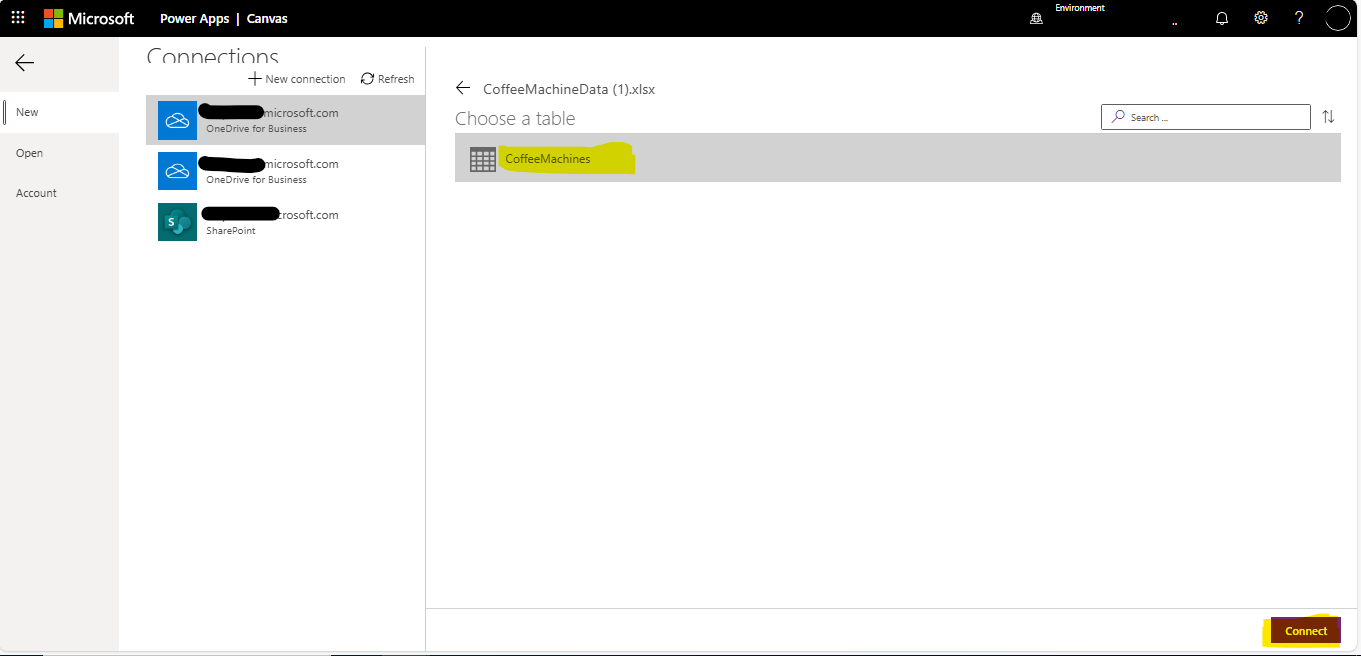Click the Microsoft logo
The height and width of the screenshot is (656, 1361).
(89, 18)
